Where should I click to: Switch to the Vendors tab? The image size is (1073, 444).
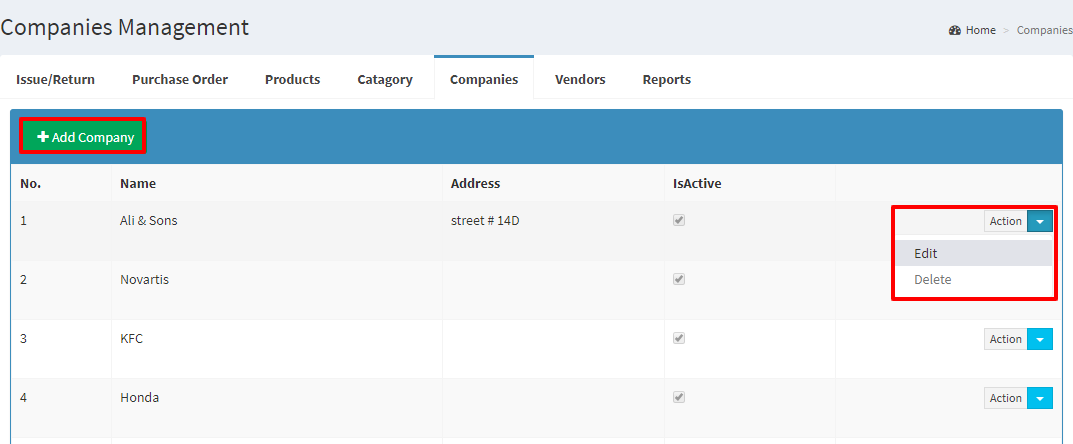580,79
